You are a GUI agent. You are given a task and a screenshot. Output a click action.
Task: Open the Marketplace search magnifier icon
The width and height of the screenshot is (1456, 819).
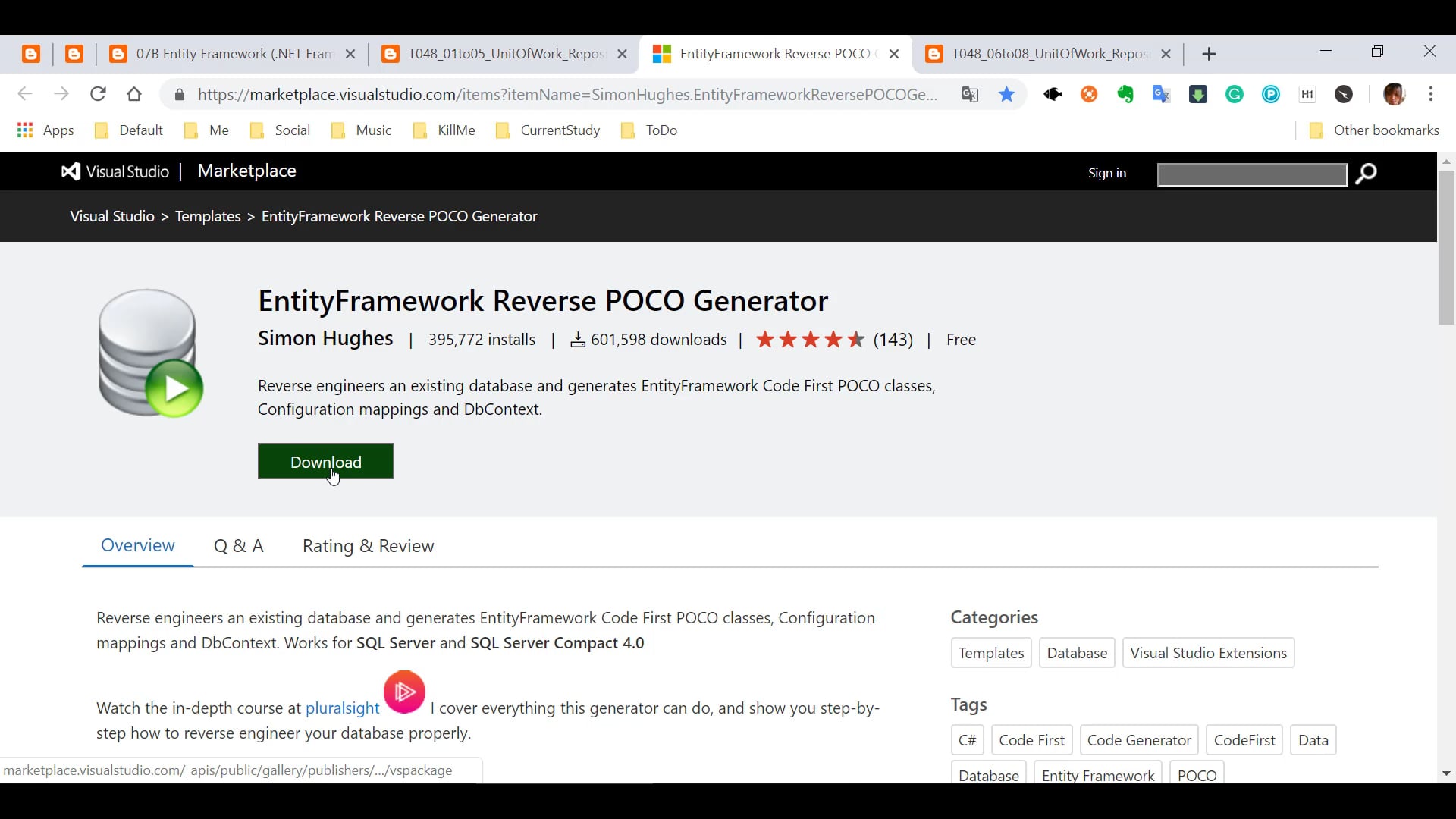click(x=1367, y=174)
